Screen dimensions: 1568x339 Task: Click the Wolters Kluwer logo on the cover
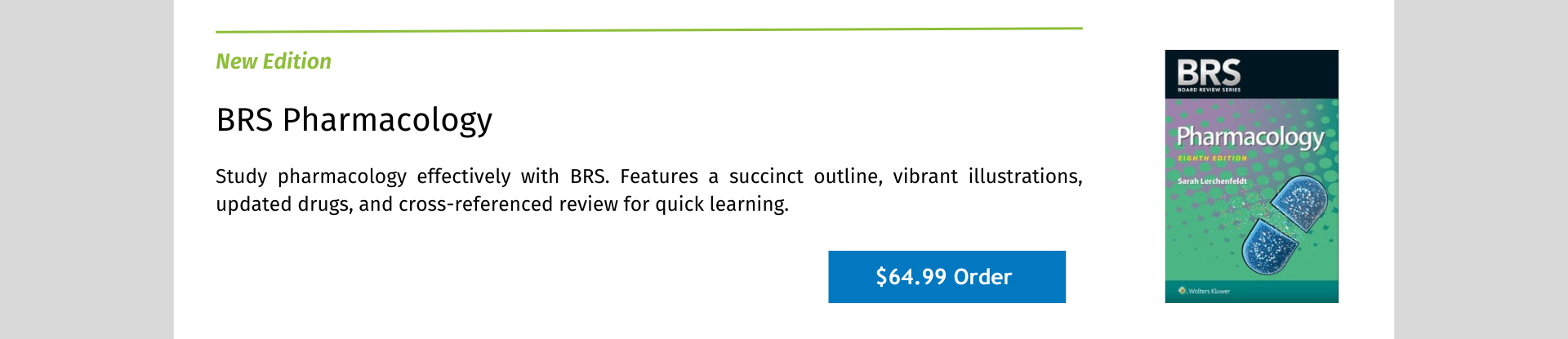pyautogui.click(x=1204, y=291)
